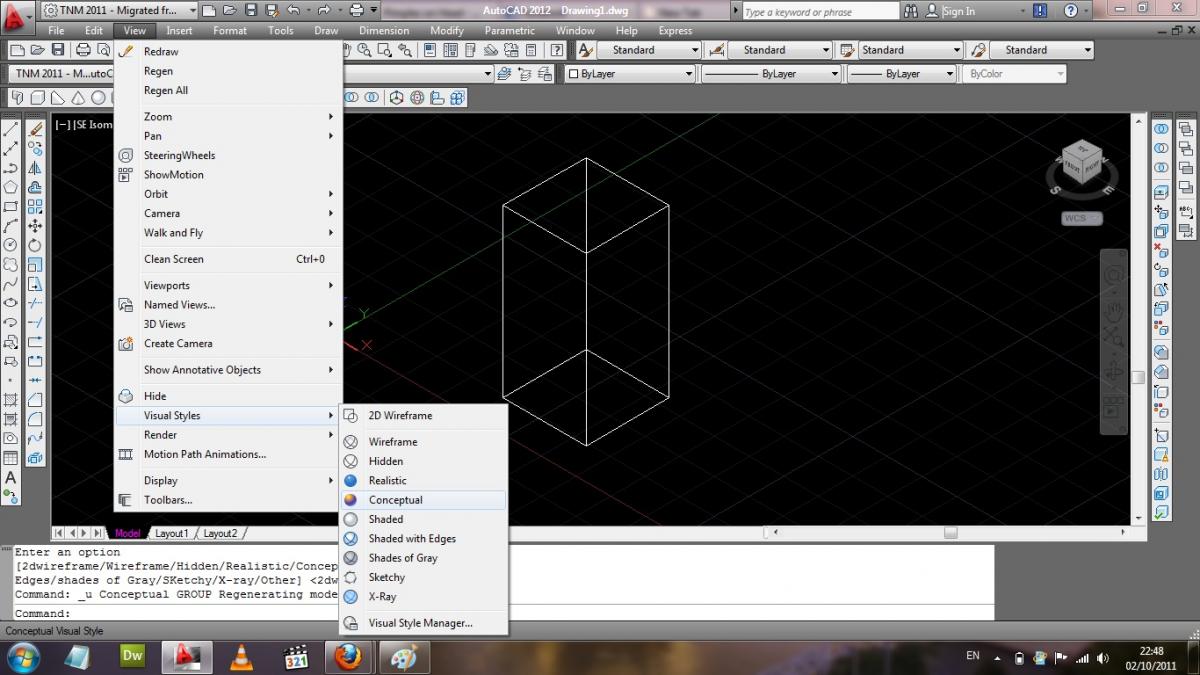This screenshot has height=675, width=1200.
Task: Click the Save icon in Quick Access toolbar
Action: [x=250, y=11]
